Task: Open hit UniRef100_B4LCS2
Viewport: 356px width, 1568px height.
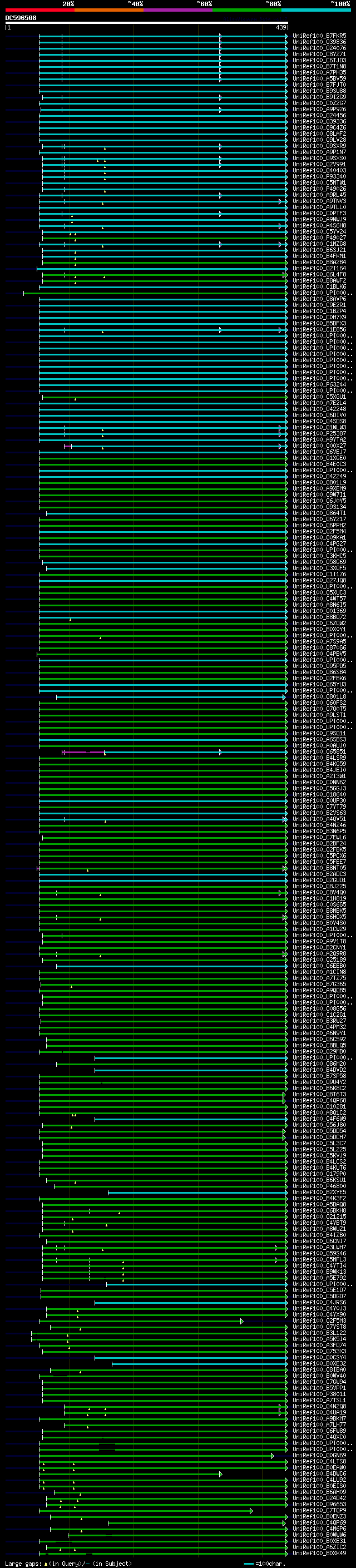Action: pos(319,1161)
